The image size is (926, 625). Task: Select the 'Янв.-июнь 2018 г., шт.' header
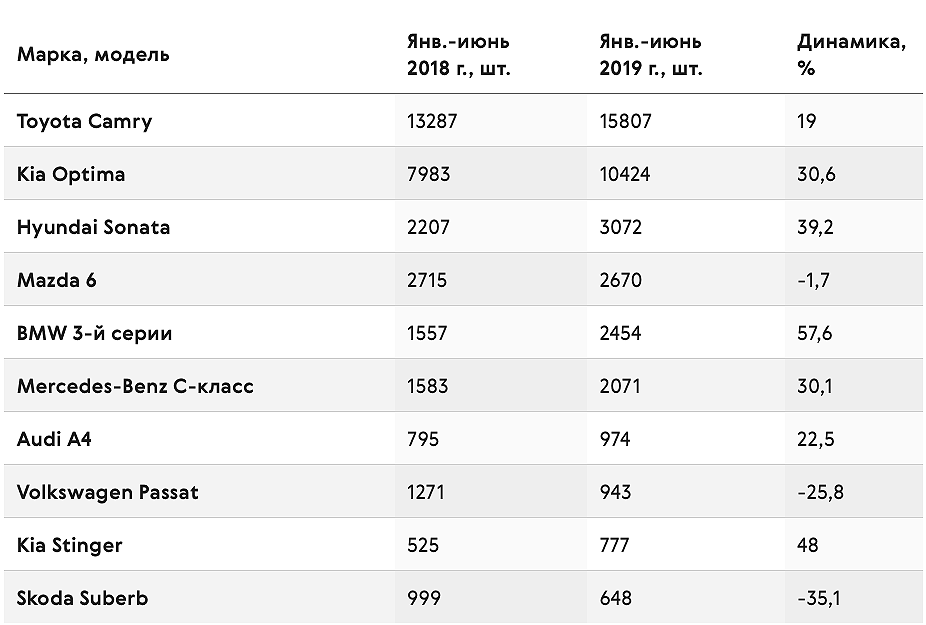(458, 55)
